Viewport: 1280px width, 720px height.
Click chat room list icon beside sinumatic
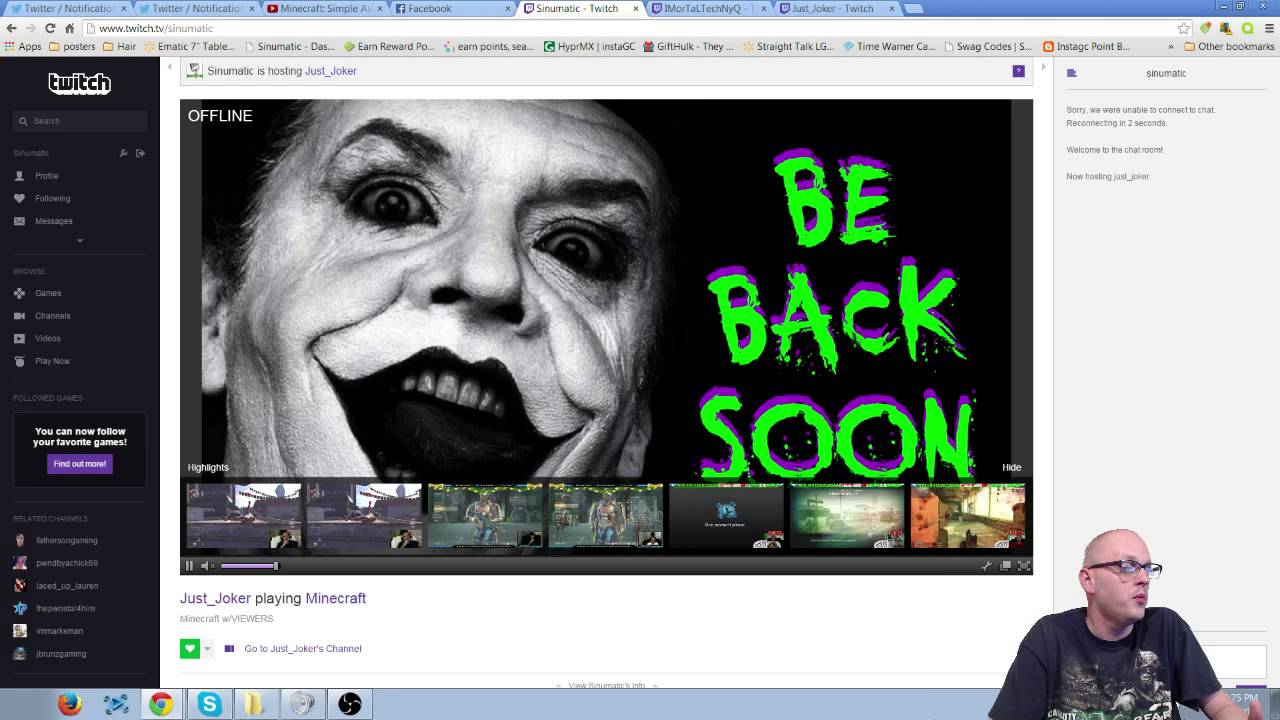pyautogui.click(x=1072, y=73)
